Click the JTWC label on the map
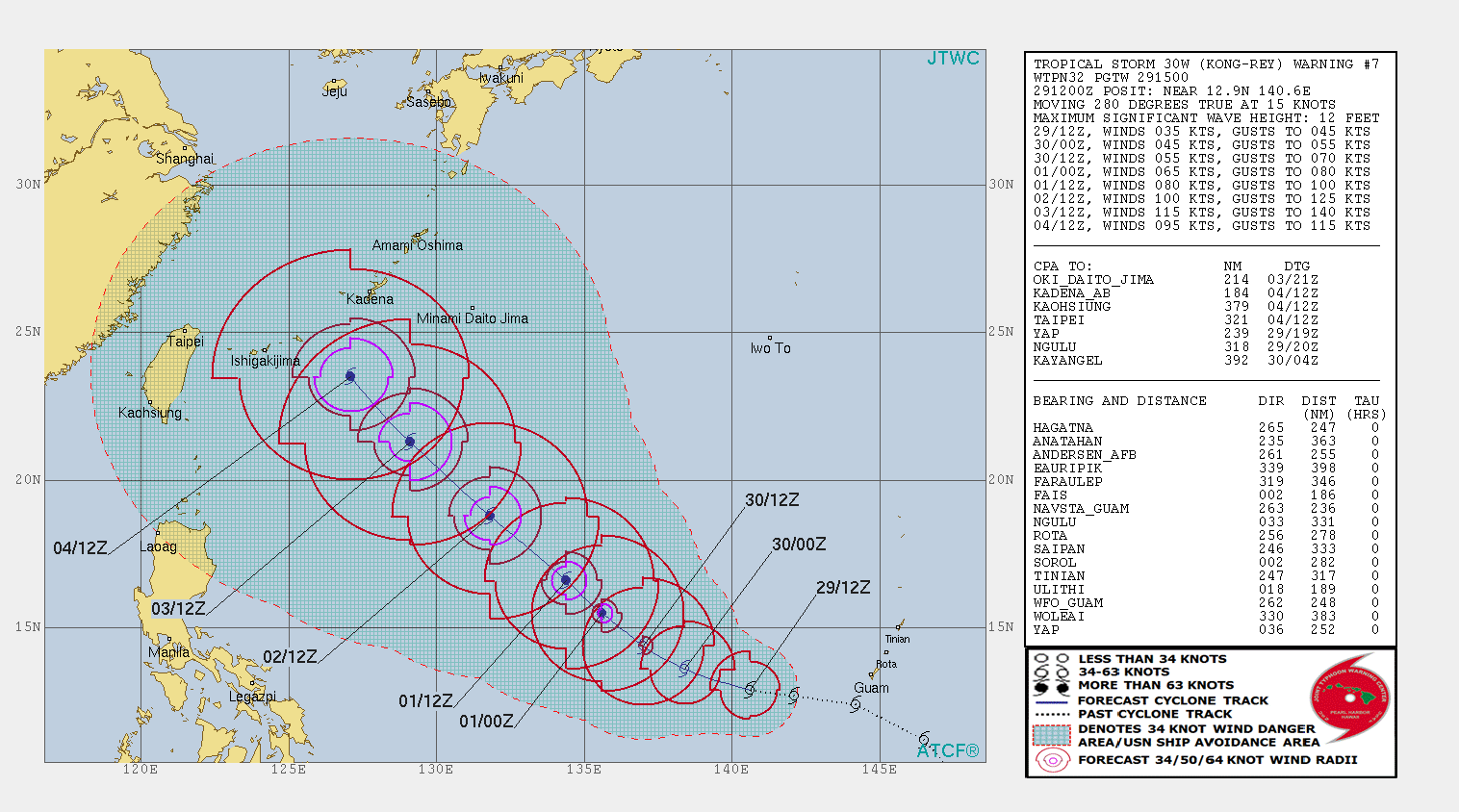The height and width of the screenshot is (812, 1459). point(953,59)
